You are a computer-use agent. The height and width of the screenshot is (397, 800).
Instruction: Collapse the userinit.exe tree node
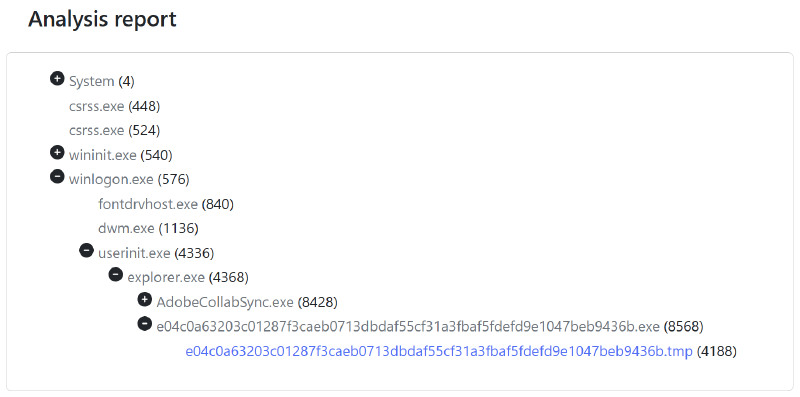[x=87, y=250]
